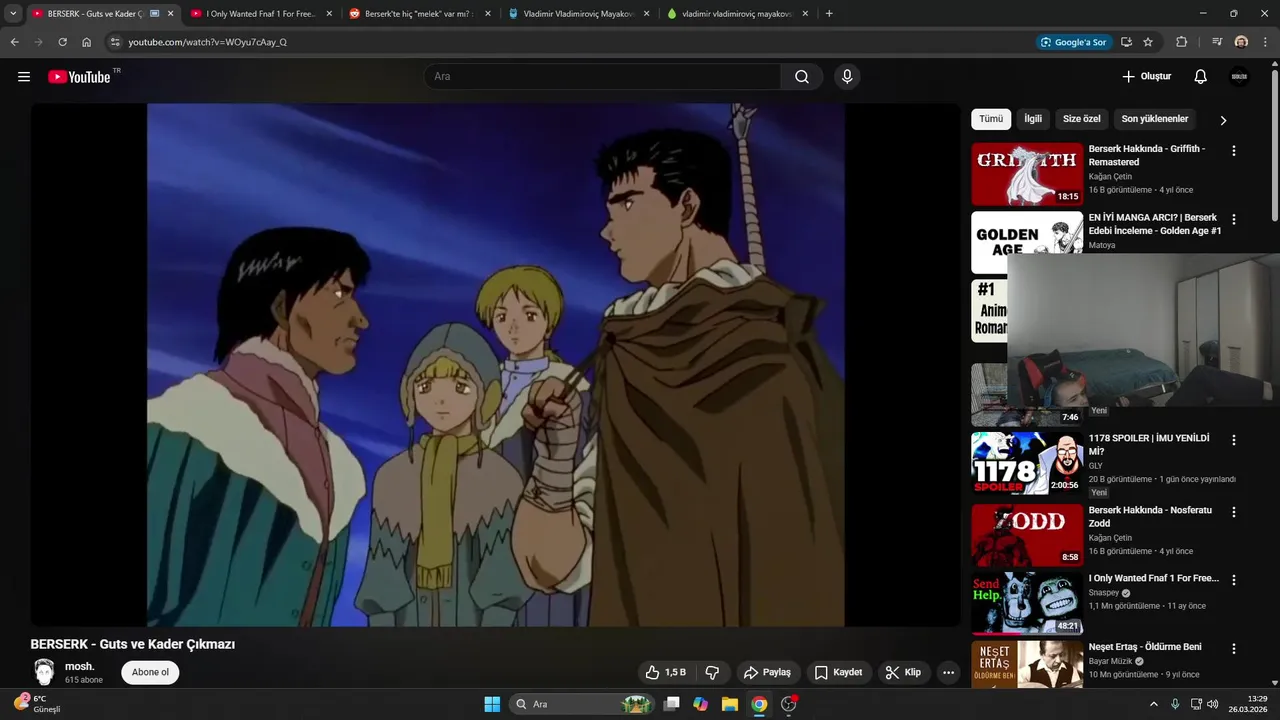This screenshot has width=1280, height=720.
Task: Open the Chrome extensions puzzle icon
Action: [x=1182, y=42]
